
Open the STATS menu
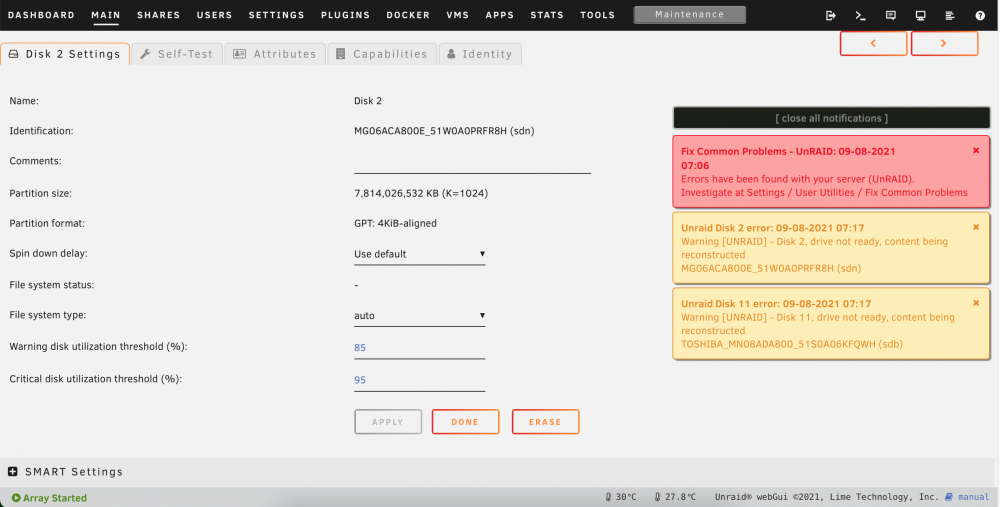pyautogui.click(x=547, y=15)
